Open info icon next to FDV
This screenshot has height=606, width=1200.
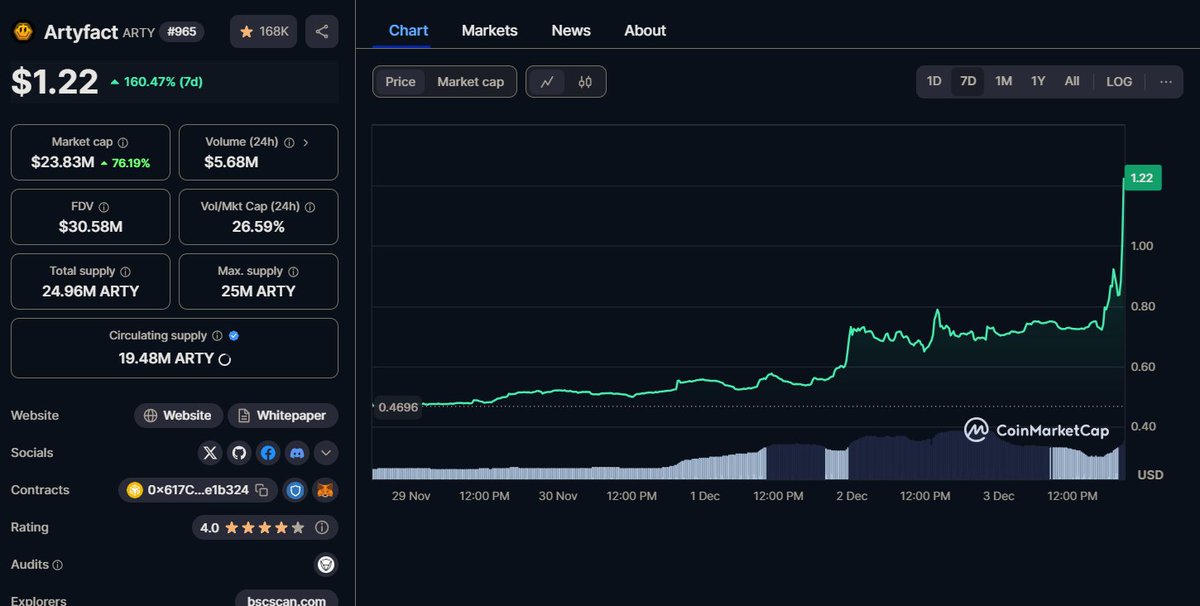point(104,207)
